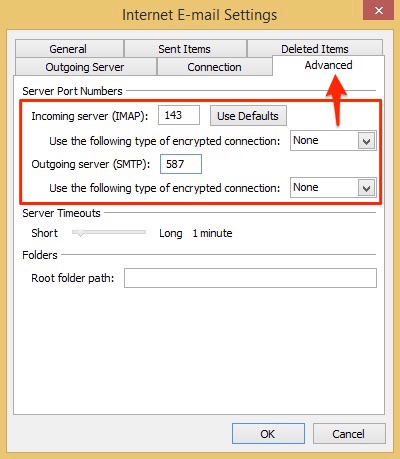Click the Use Defaults button
This screenshot has height=459, width=400.
[248, 116]
